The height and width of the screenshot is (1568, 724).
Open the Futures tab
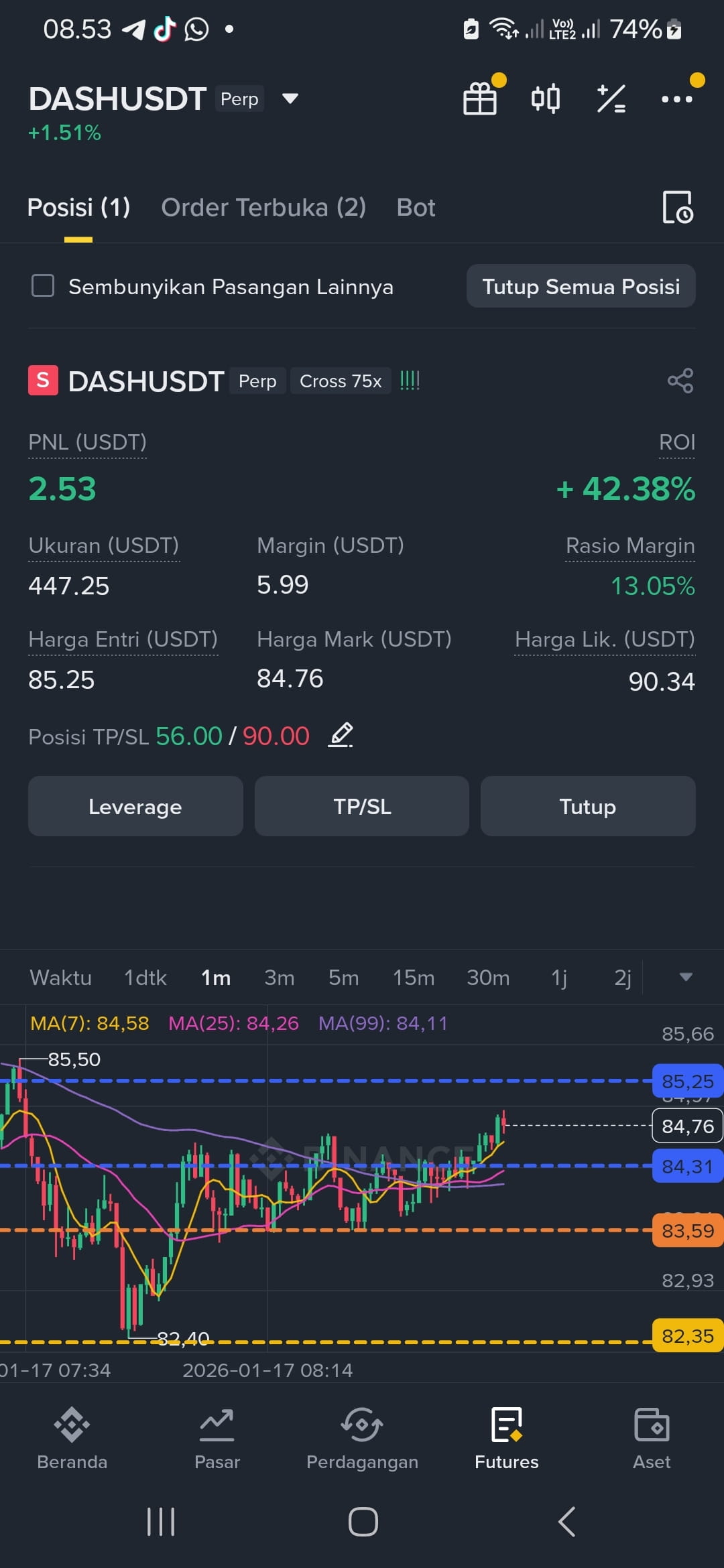click(507, 1439)
